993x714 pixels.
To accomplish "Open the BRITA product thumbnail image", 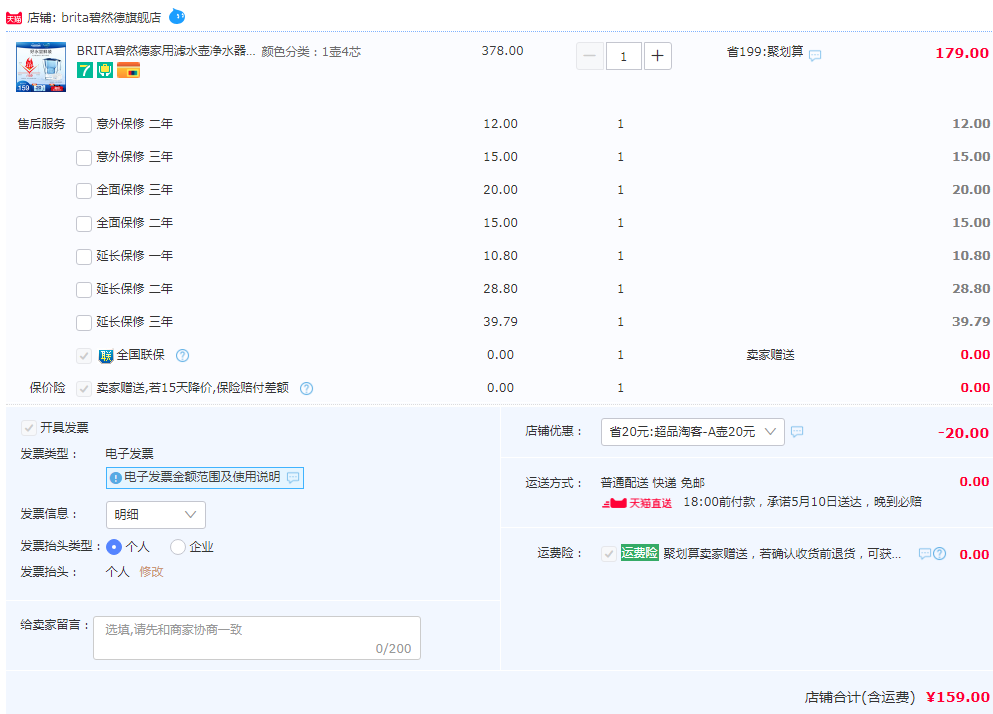I will pyautogui.click(x=41, y=67).
